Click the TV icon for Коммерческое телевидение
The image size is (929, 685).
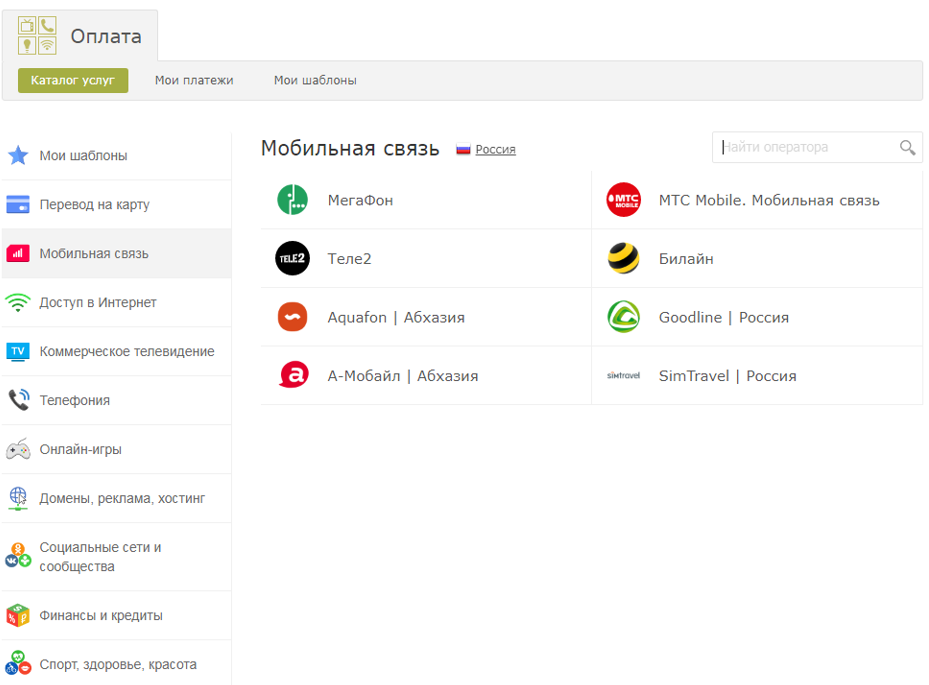(x=18, y=351)
